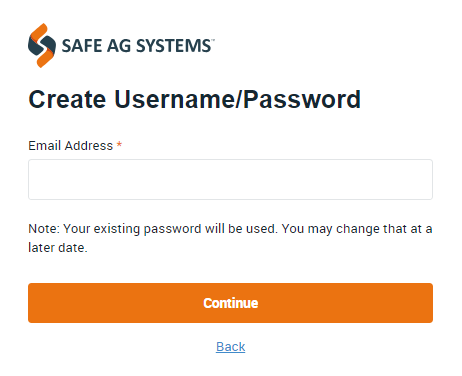Submit the form using orange Continue
Viewport: 462px width, 376px height.
[x=230, y=303]
